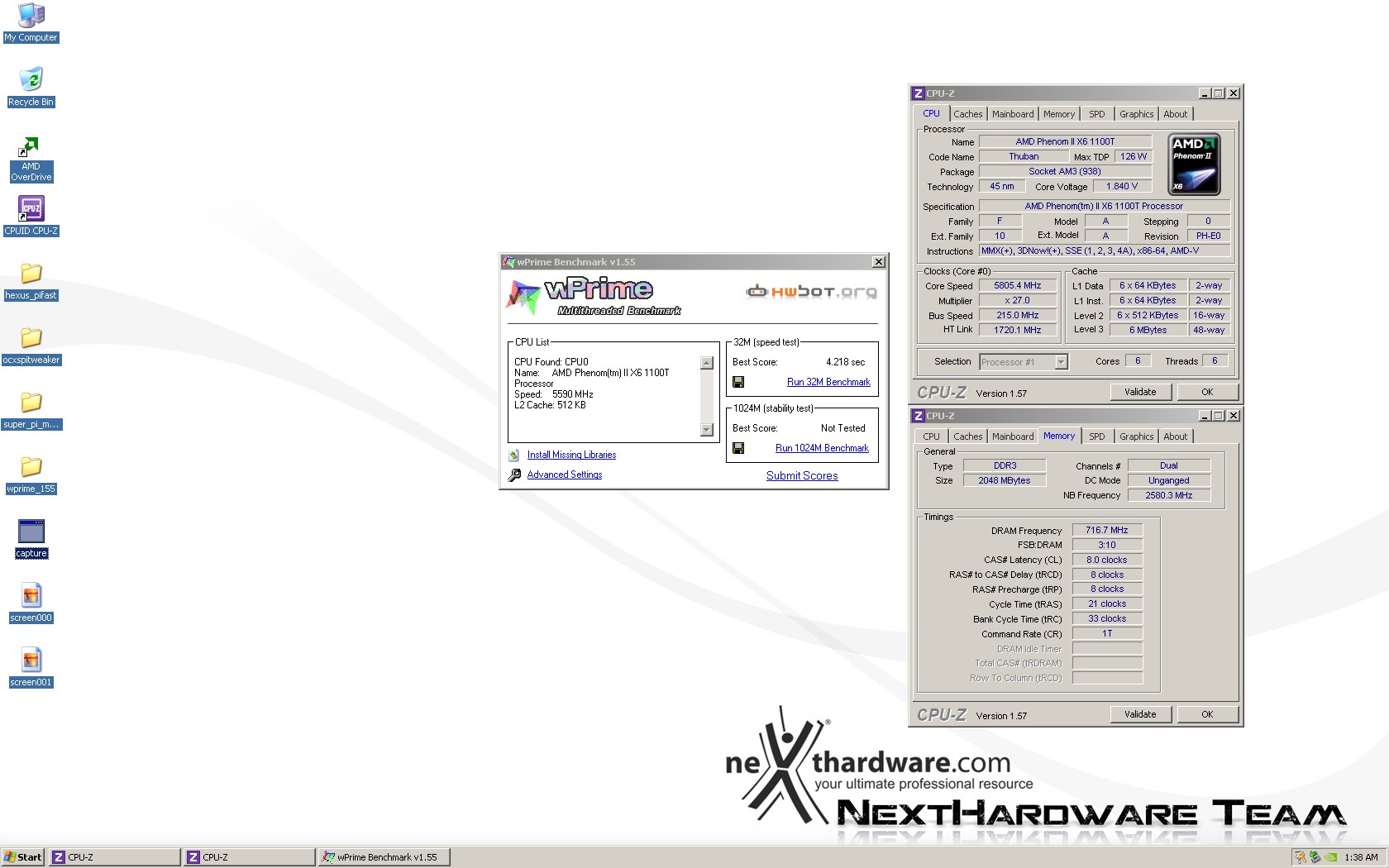Open About tab in lower CPU-Z window
1389x868 pixels.
tap(1175, 436)
